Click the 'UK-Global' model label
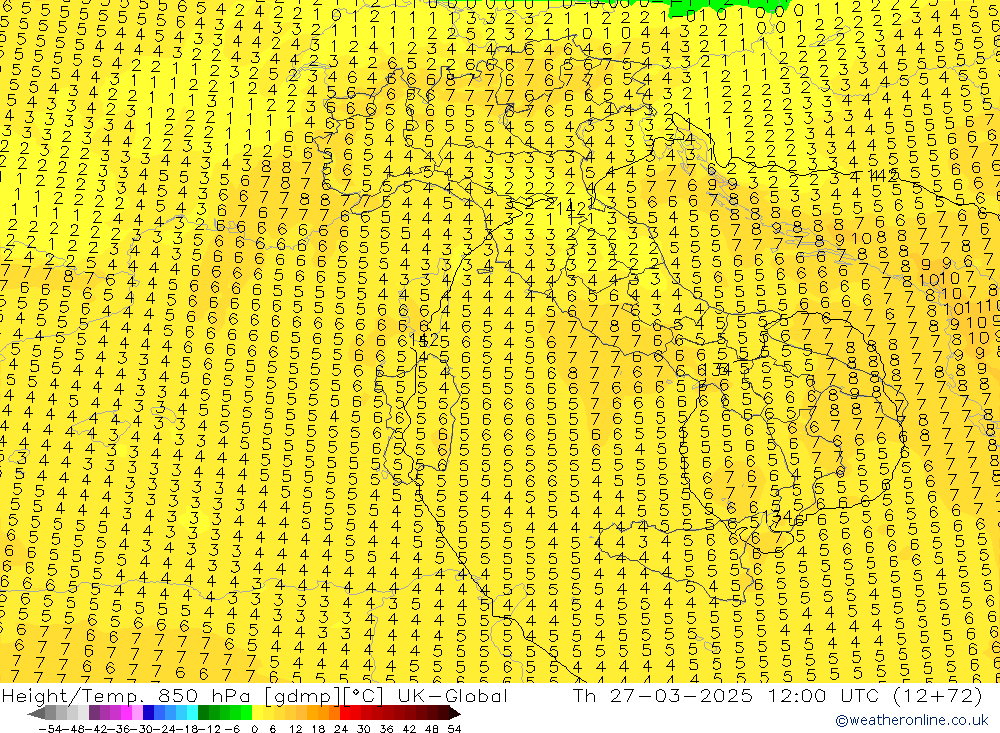Screen dimensions: 1000x733 [x=452, y=695]
